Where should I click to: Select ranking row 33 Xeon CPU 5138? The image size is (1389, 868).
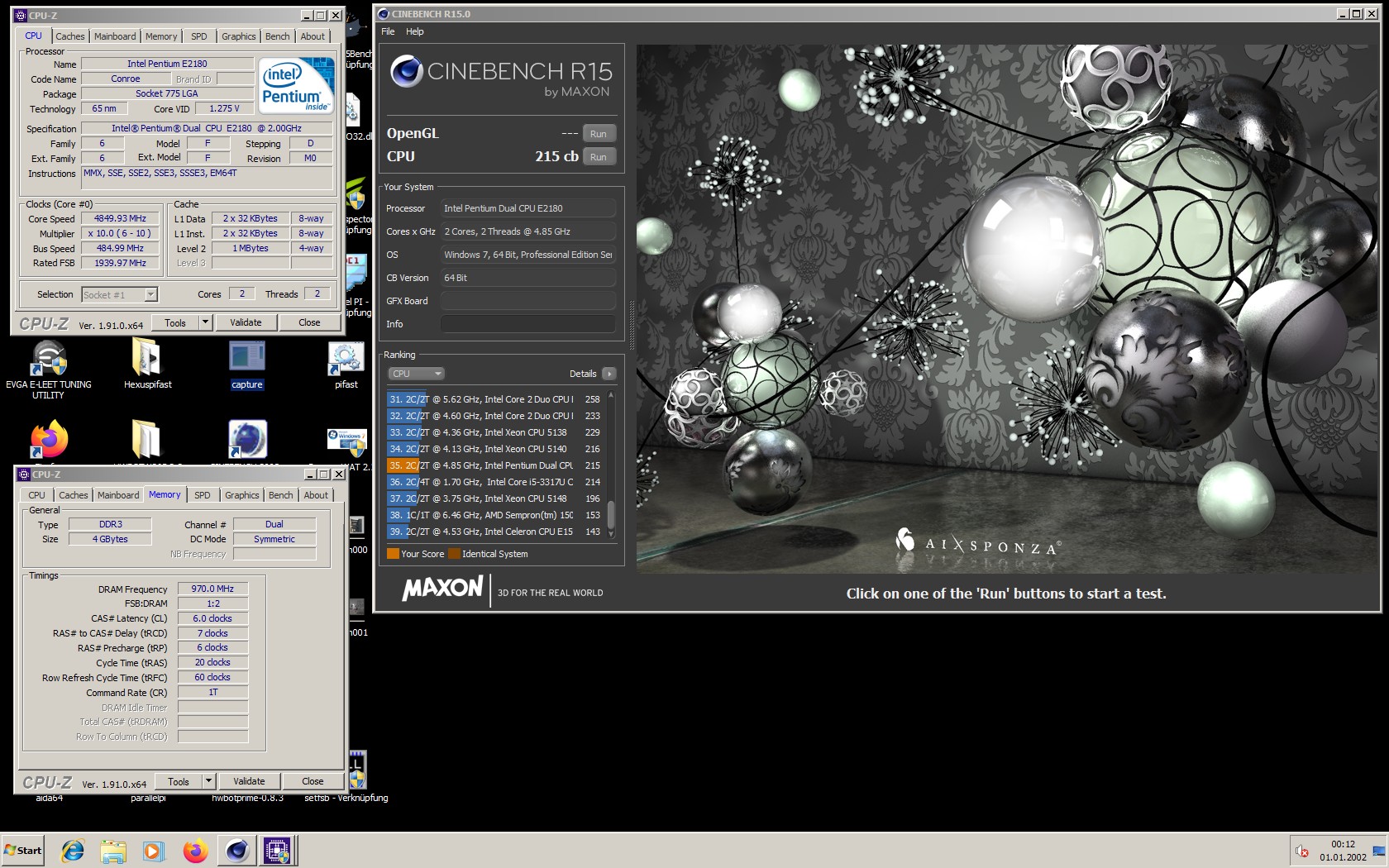(495, 432)
